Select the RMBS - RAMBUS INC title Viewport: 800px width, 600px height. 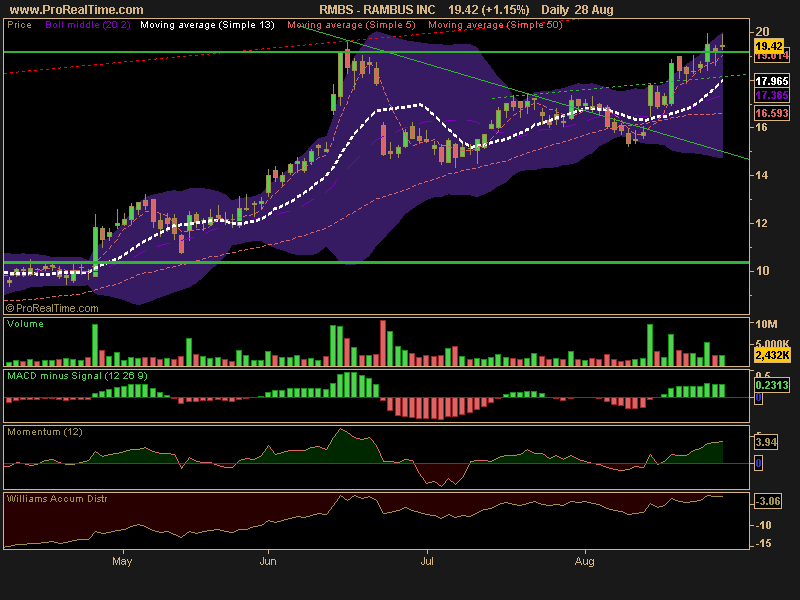click(x=377, y=10)
